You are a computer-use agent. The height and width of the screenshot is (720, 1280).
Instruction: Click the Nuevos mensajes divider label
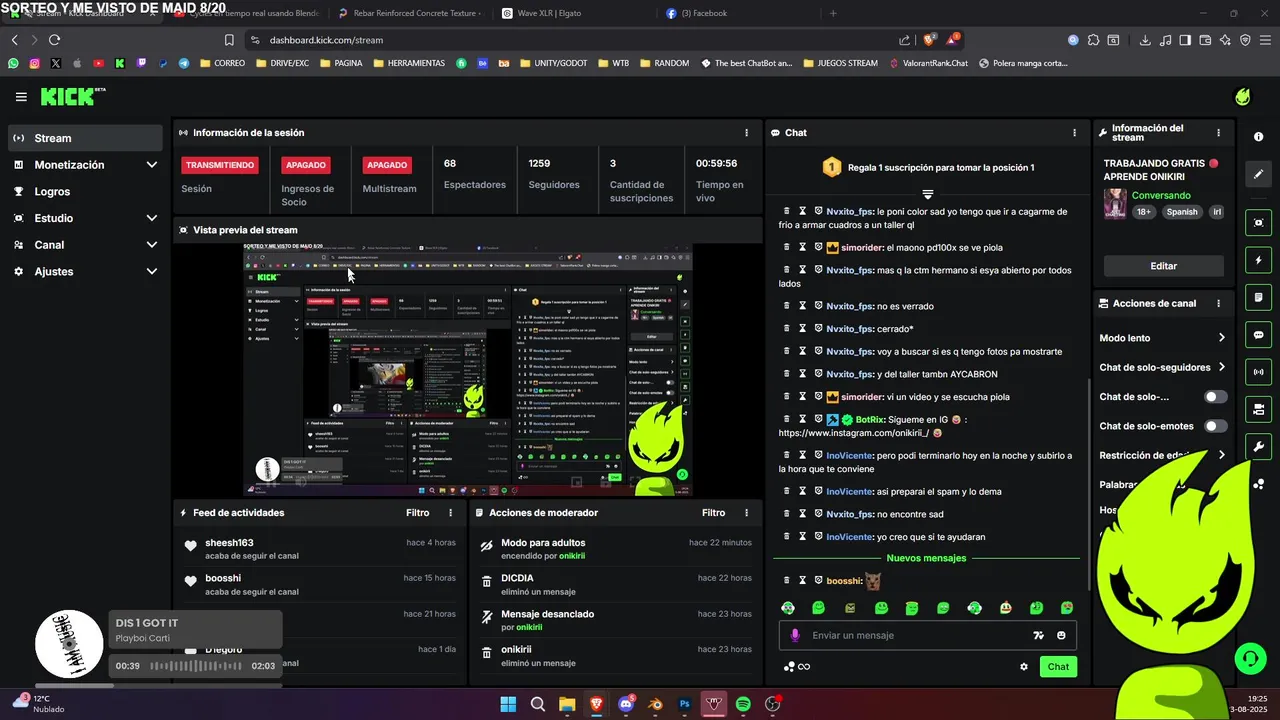point(926,558)
